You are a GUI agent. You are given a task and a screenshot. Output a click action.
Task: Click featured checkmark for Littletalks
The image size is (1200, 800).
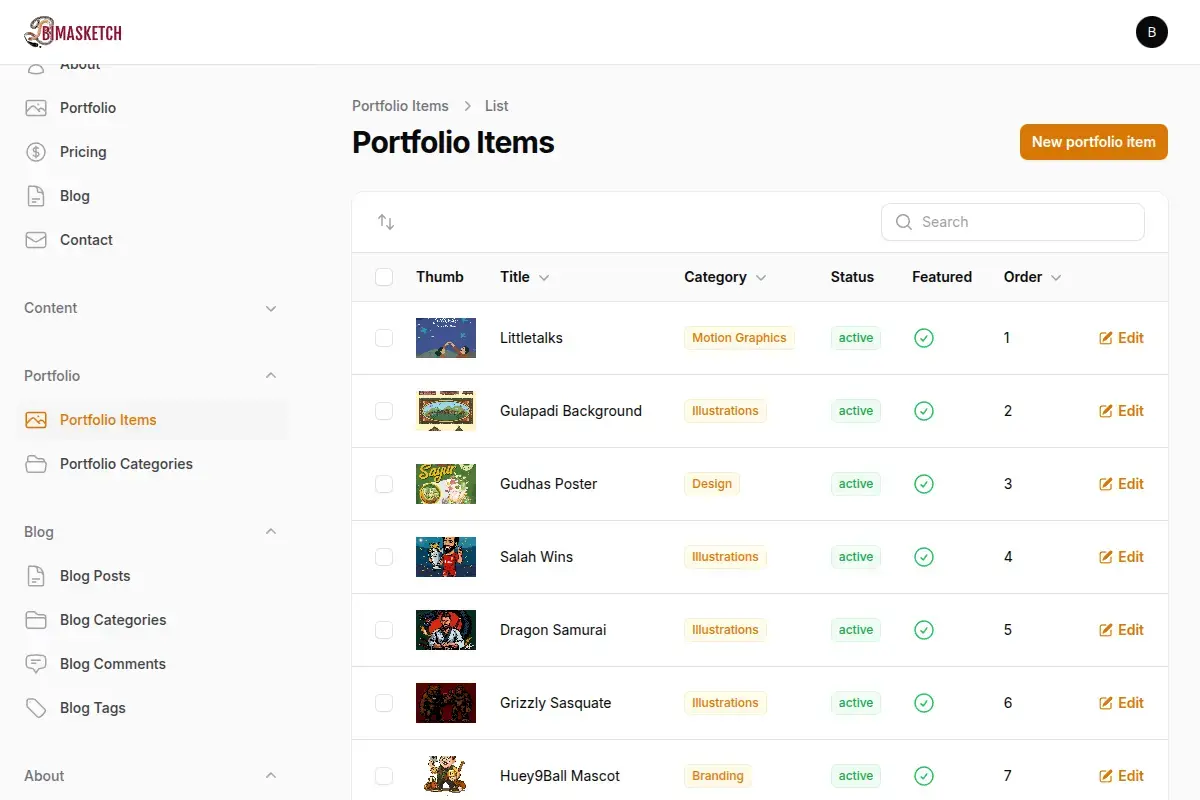tap(924, 338)
